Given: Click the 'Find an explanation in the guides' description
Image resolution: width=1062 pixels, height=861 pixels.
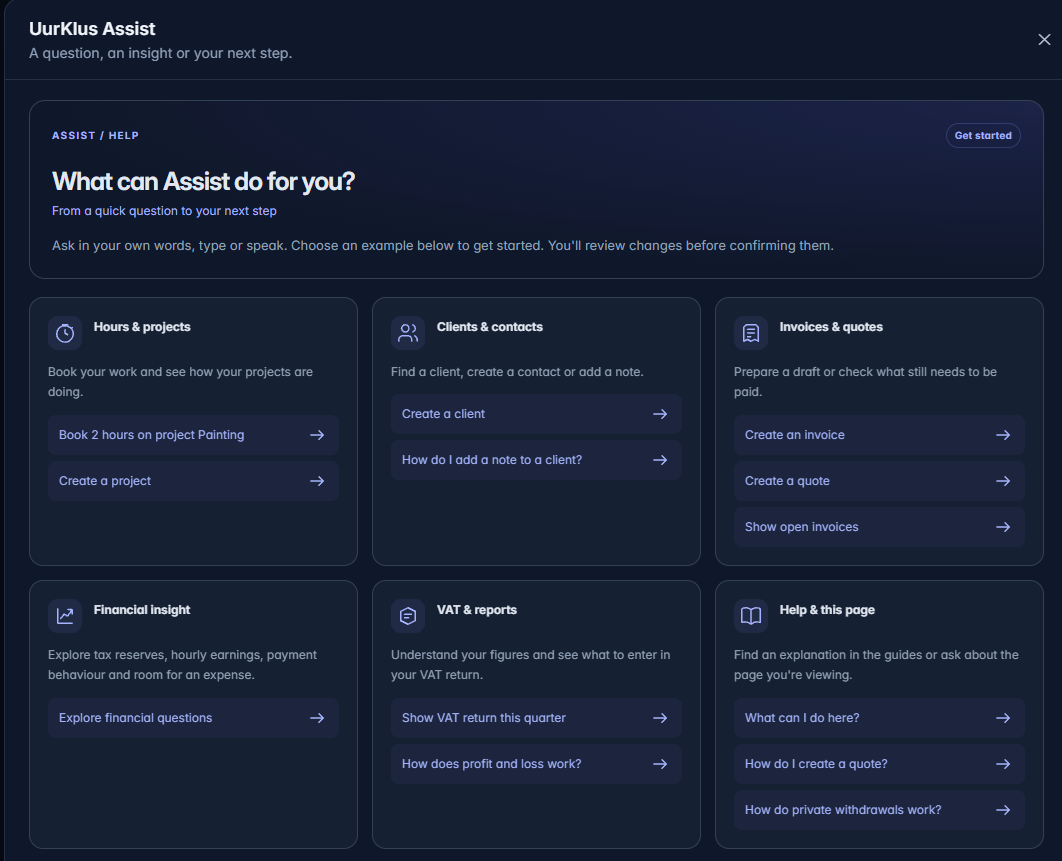Looking at the screenshot, I should click(x=876, y=665).
